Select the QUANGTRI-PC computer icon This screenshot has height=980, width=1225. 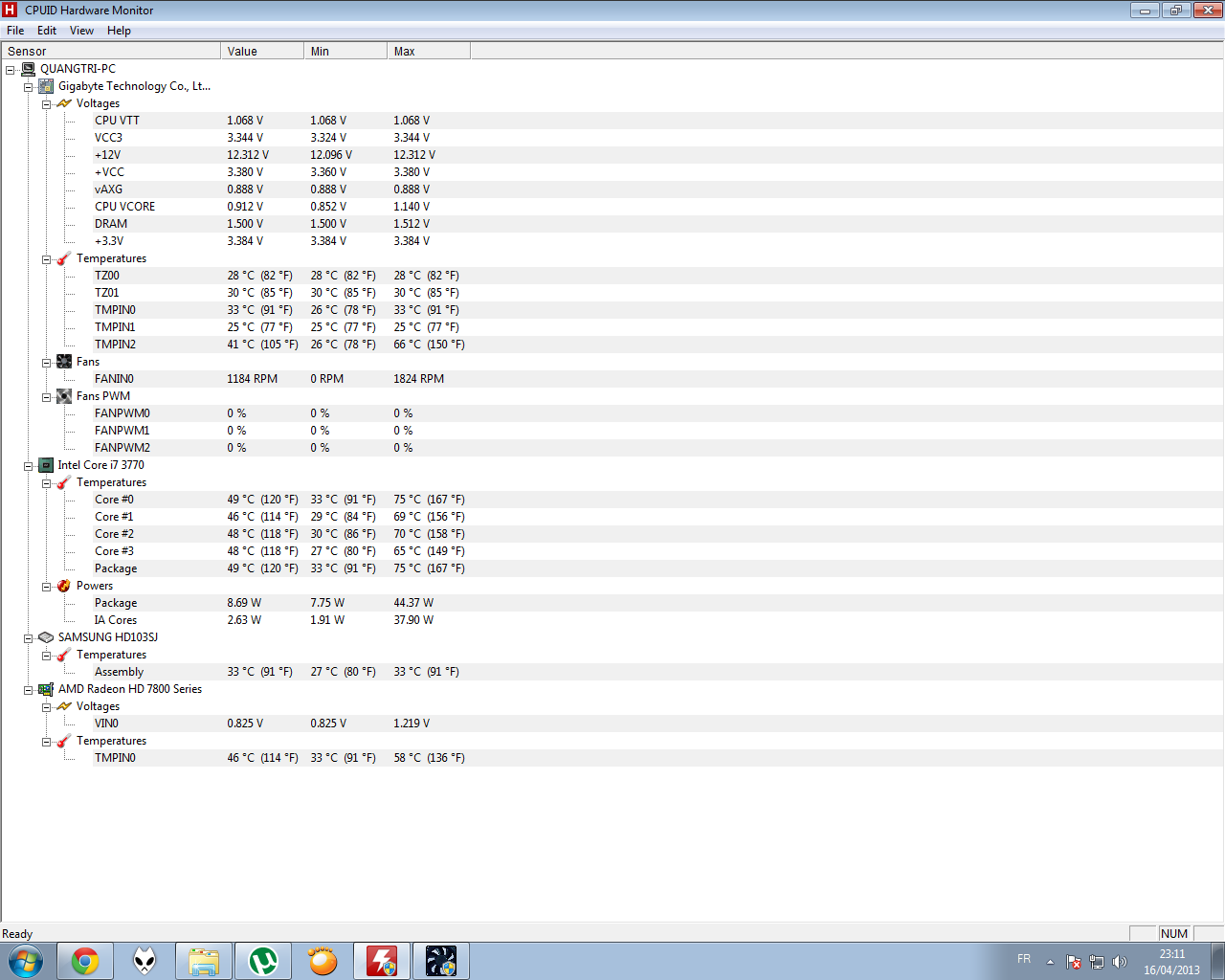point(29,69)
